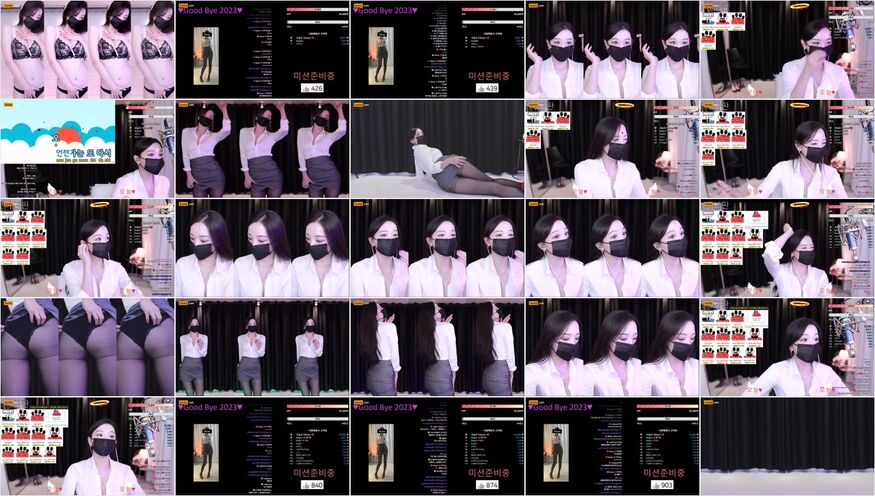The image size is (875, 496).
Task: Click the orange badge above the 426 panel title
Action: (x=183, y=4)
